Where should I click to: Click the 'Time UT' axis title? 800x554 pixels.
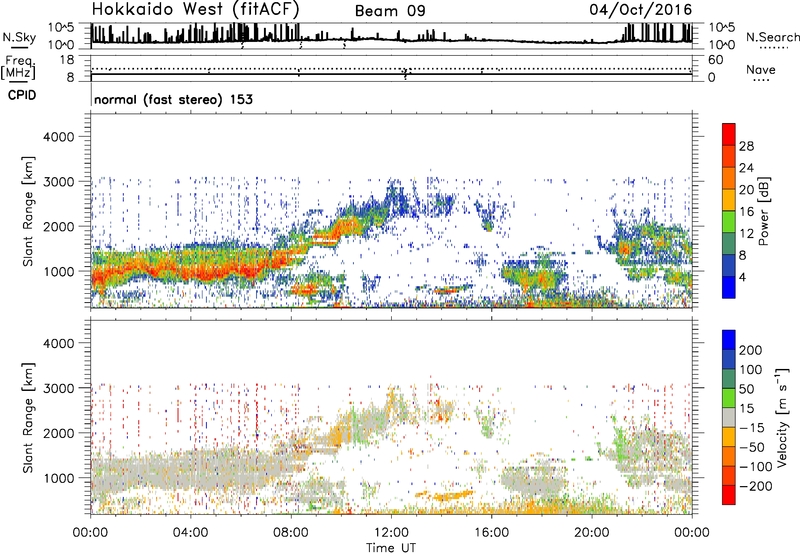[391, 547]
